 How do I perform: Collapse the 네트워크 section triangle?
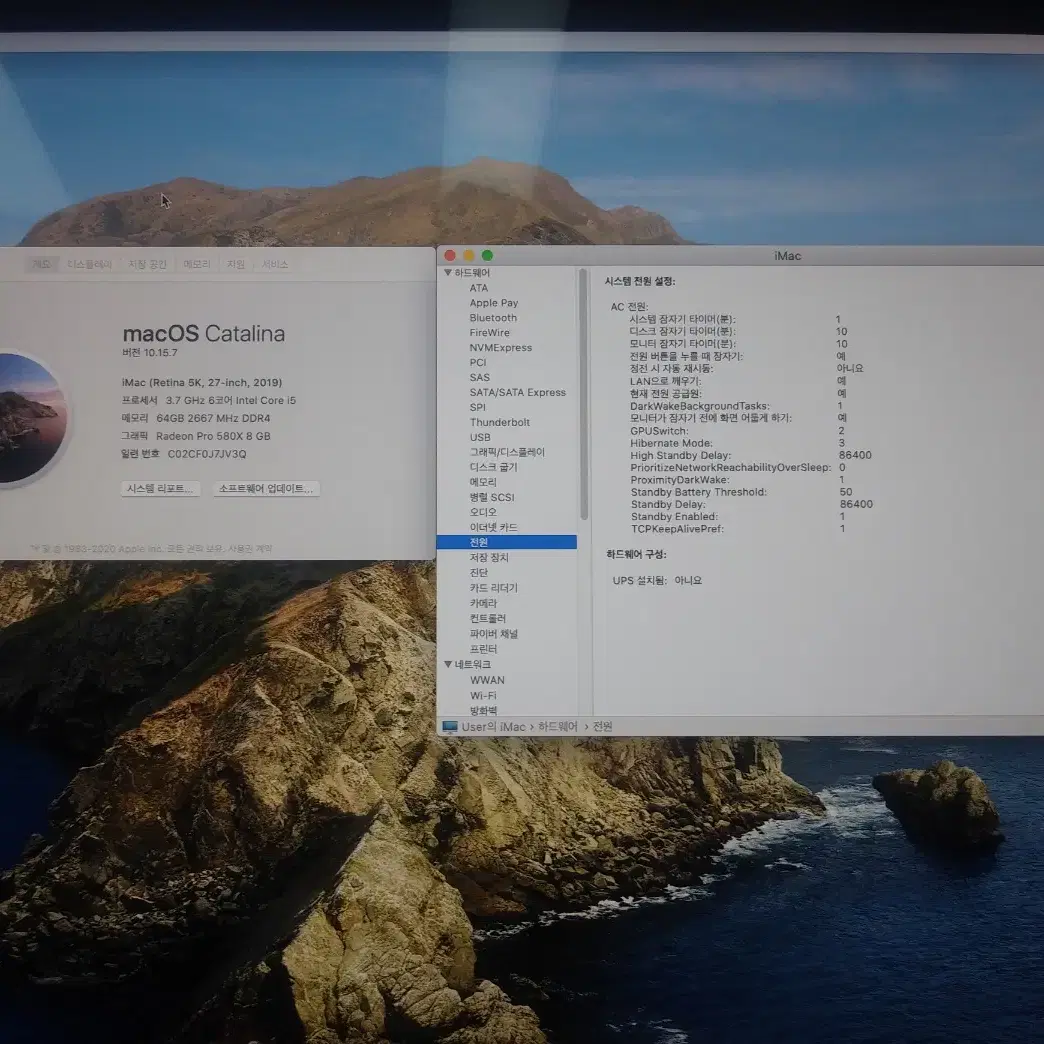[448, 664]
